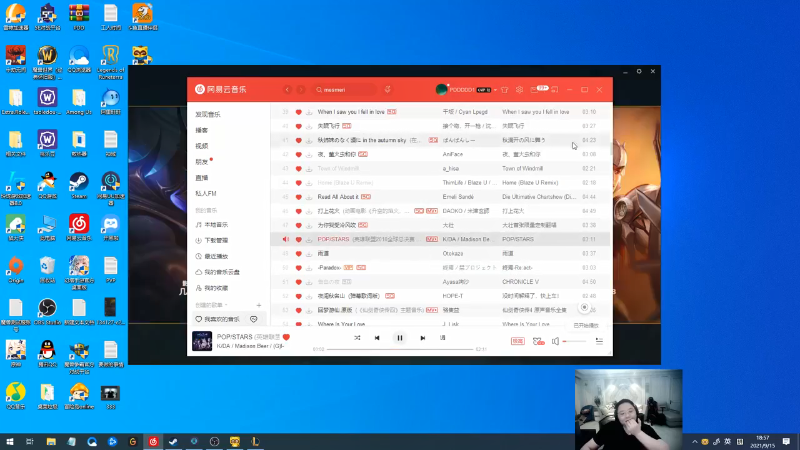The image size is (800, 450).
Task: Open the NetEase settings gear icon
Action: click(519, 90)
